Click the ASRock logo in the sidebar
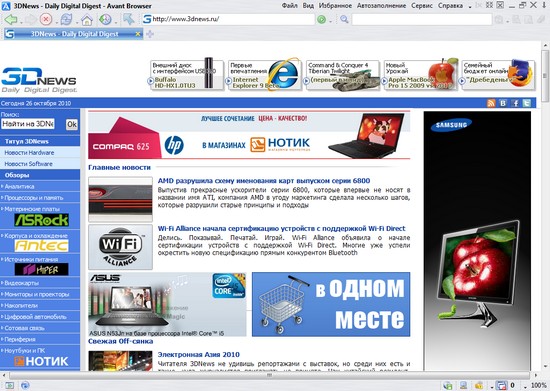Screen dimensions: 550x391 [x=41, y=220]
